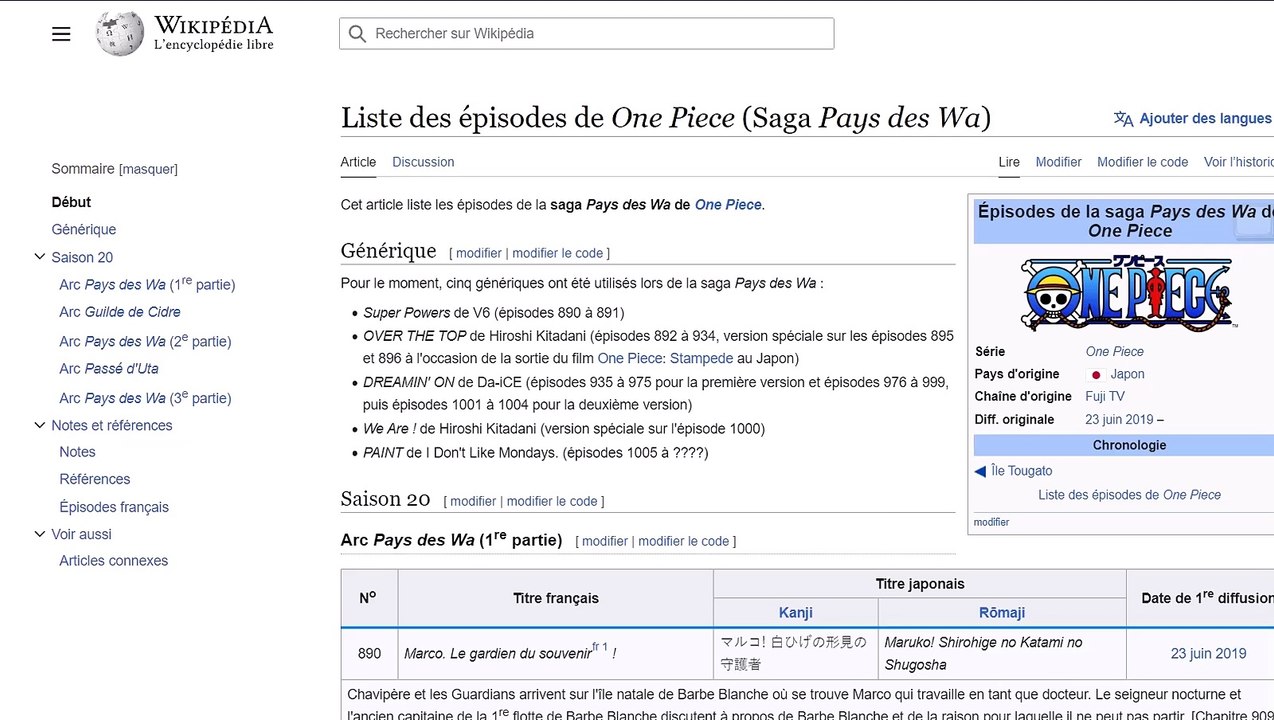1274x720 pixels.
Task: Jump to Notes et références in sidebar
Action: (x=112, y=425)
